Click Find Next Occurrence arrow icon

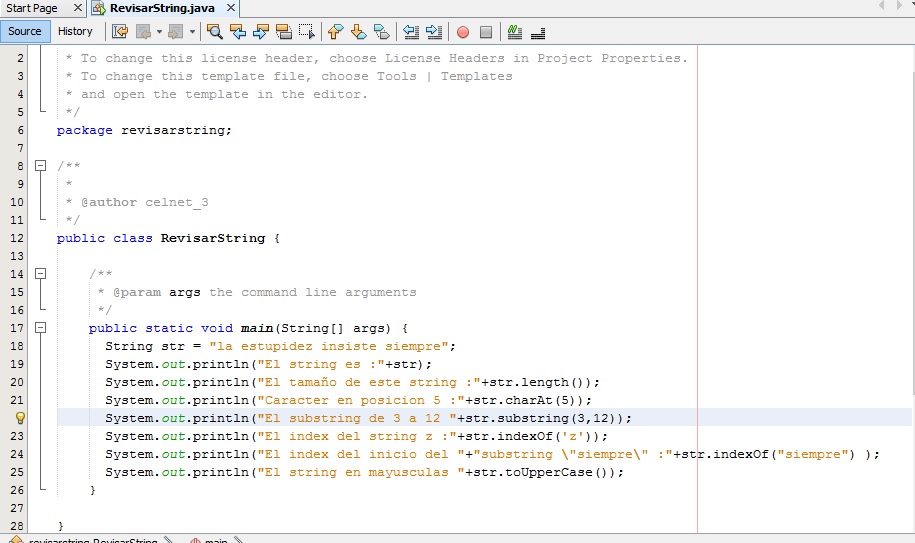tap(261, 32)
